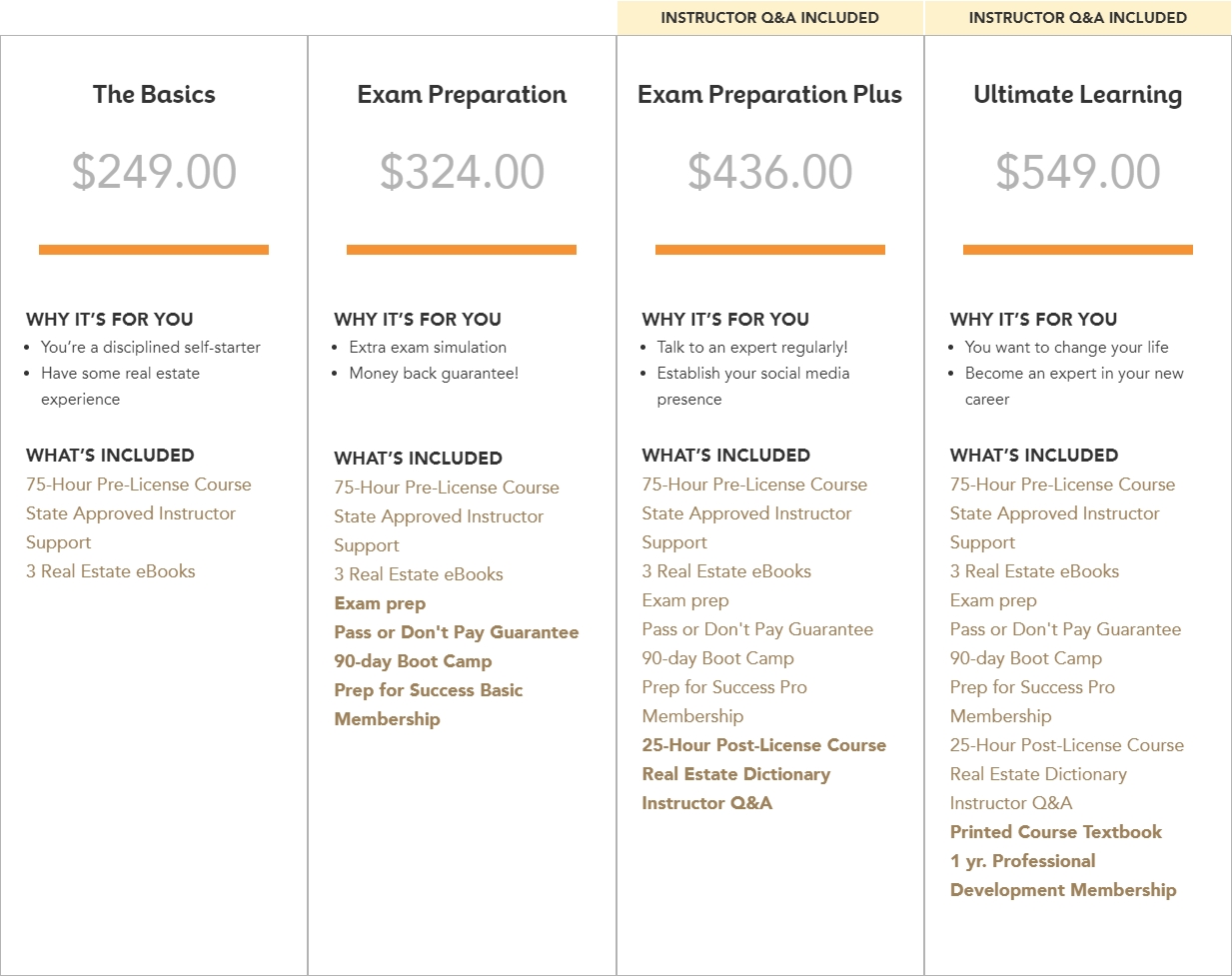Select the $324.00 price
Screen dimensions: 1232x976
point(462,172)
